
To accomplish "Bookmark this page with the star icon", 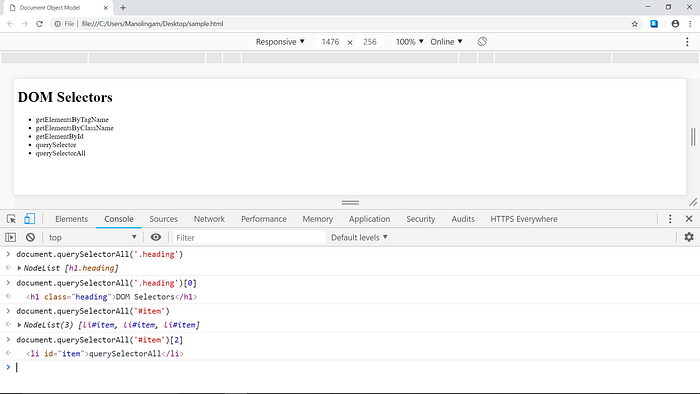I will pos(634,24).
